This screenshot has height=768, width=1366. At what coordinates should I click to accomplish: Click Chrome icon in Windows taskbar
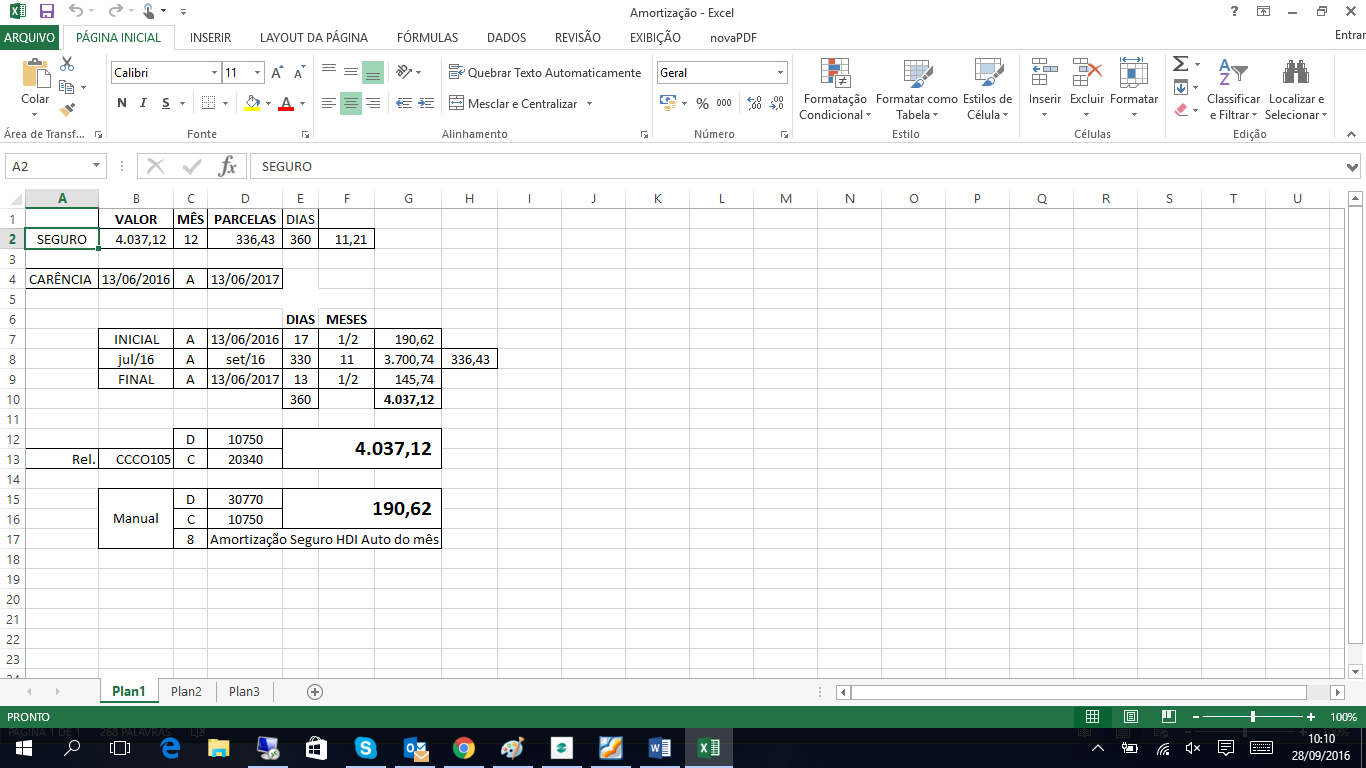[463, 748]
